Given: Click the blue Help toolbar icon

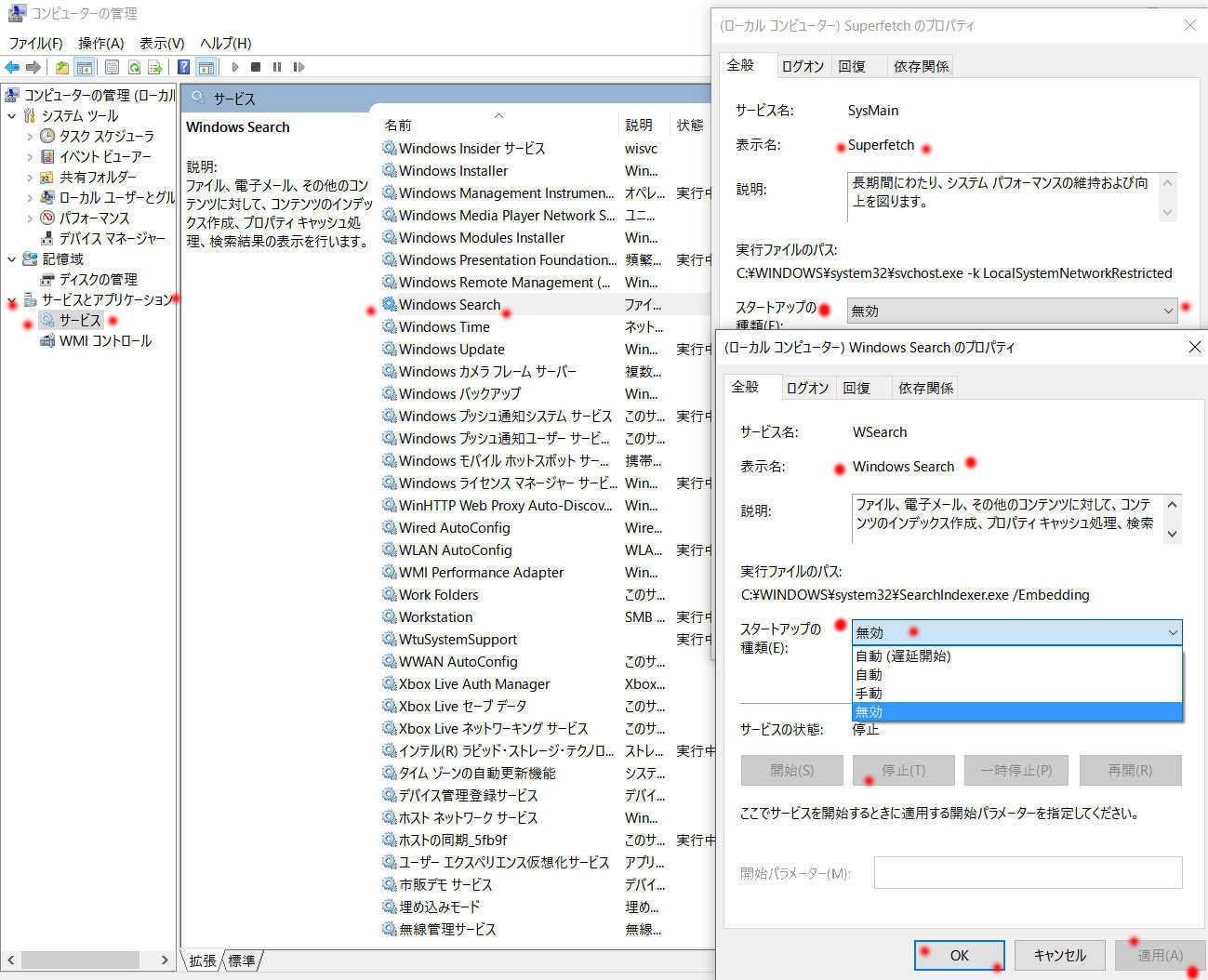Looking at the screenshot, I should click(184, 67).
